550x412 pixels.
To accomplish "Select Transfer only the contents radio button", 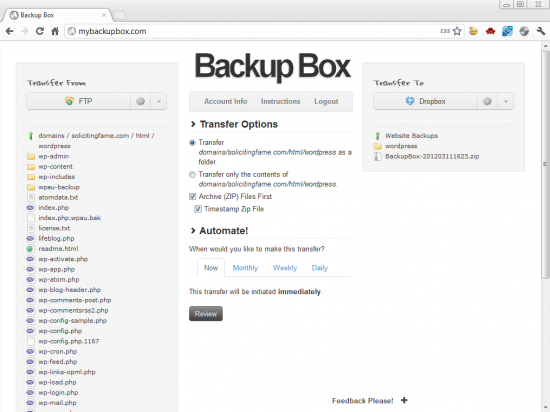I will (192, 175).
